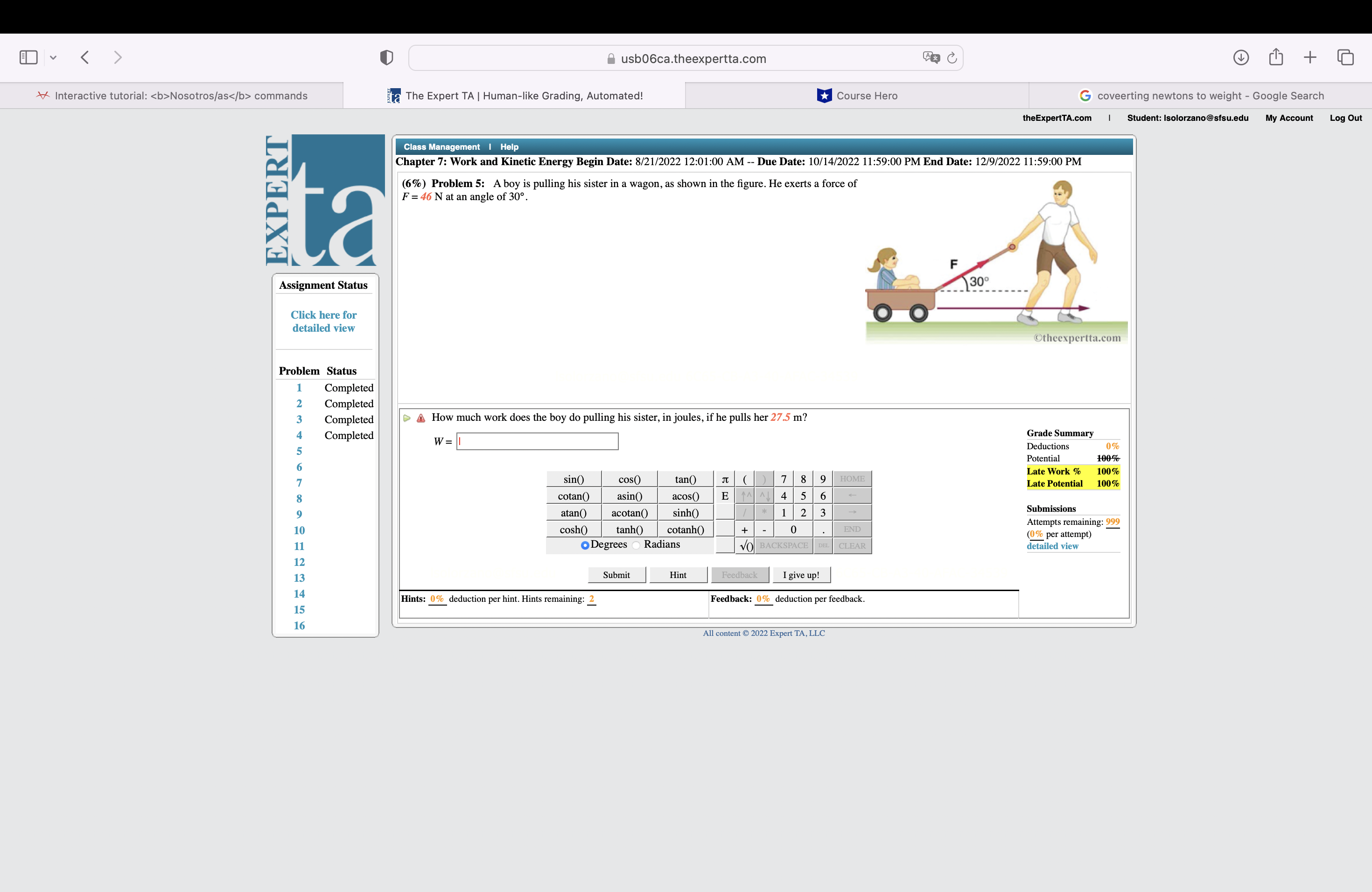Image resolution: width=1372 pixels, height=892 pixels.
Task: Switch to Radians mode
Action: (636, 544)
